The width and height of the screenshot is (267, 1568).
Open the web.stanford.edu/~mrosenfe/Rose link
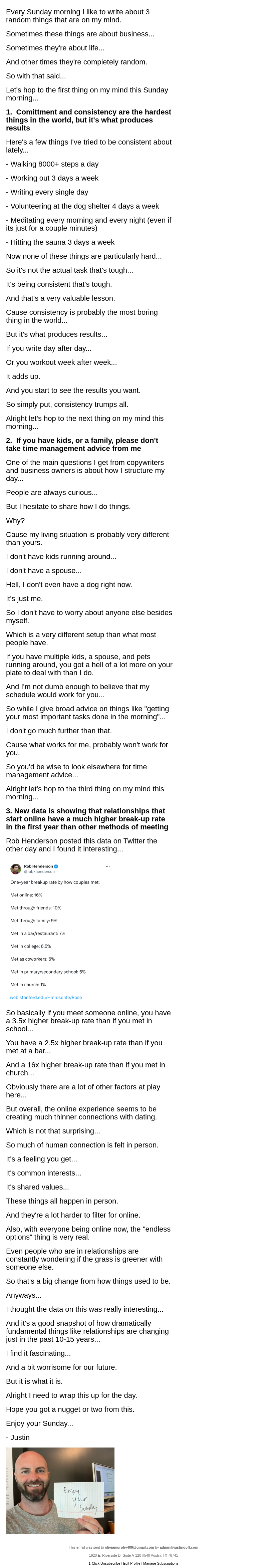click(46, 998)
